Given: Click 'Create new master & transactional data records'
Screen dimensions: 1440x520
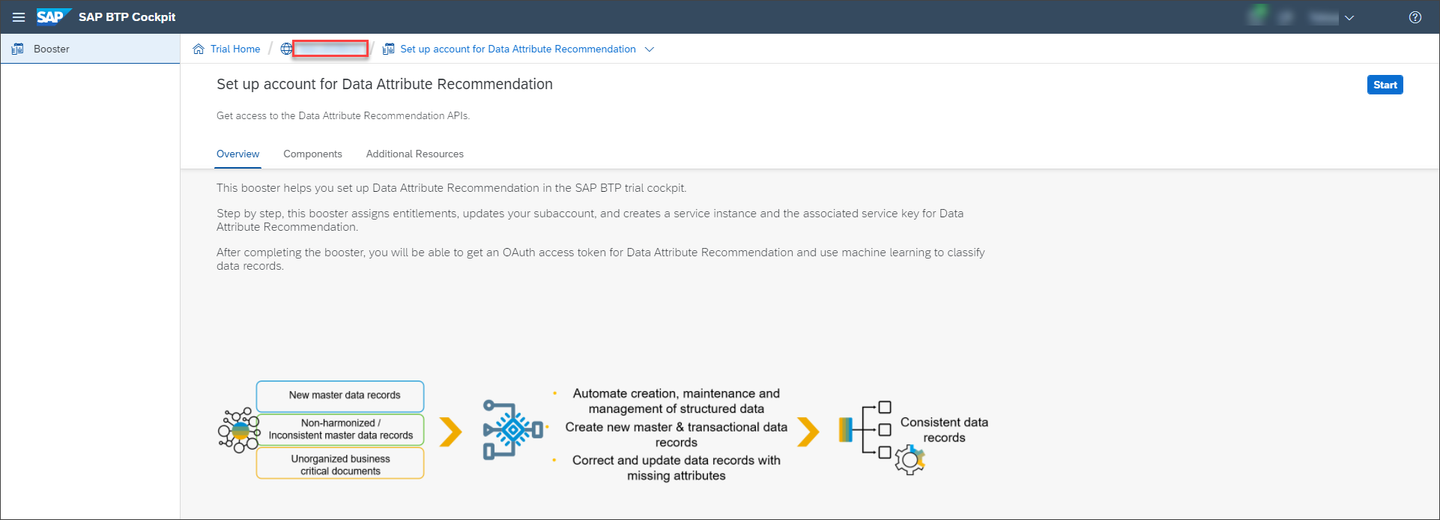Looking at the screenshot, I should (676, 435).
